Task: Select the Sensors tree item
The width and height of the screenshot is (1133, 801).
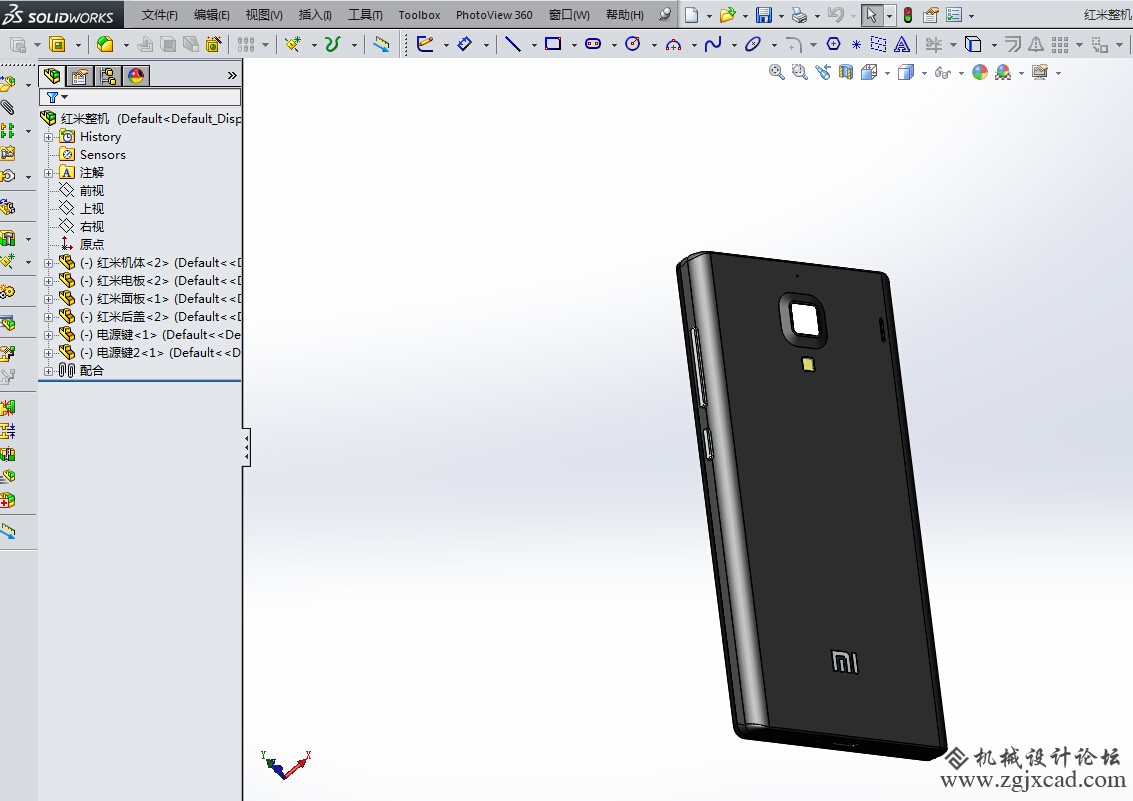Action: tap(103, 155)
